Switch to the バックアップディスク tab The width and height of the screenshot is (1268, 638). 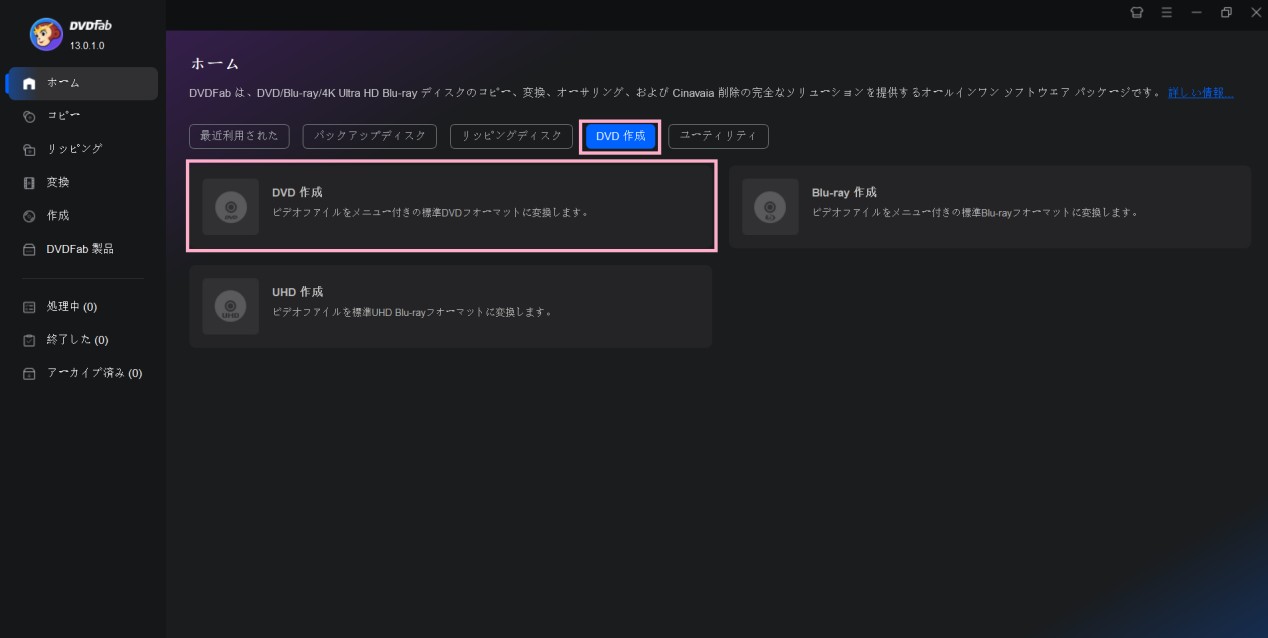(370, 136)
